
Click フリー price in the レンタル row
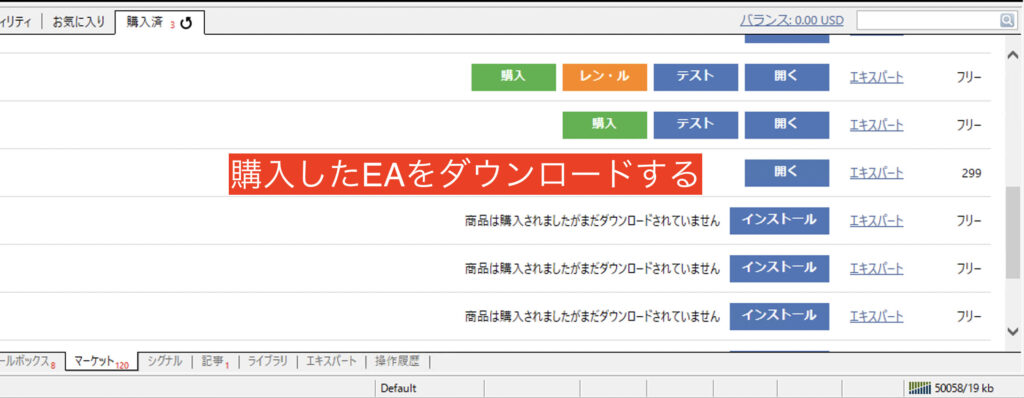pos(969,77)
